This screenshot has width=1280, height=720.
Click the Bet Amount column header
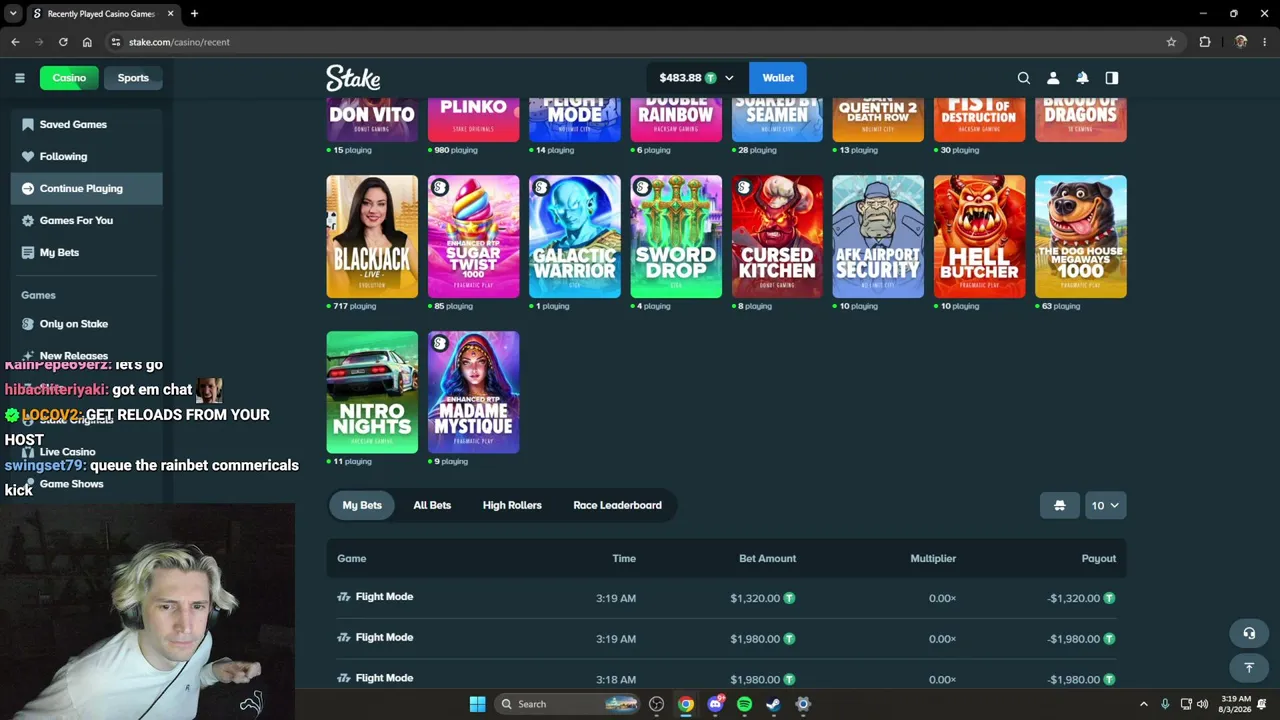click(x=768, y=558)
